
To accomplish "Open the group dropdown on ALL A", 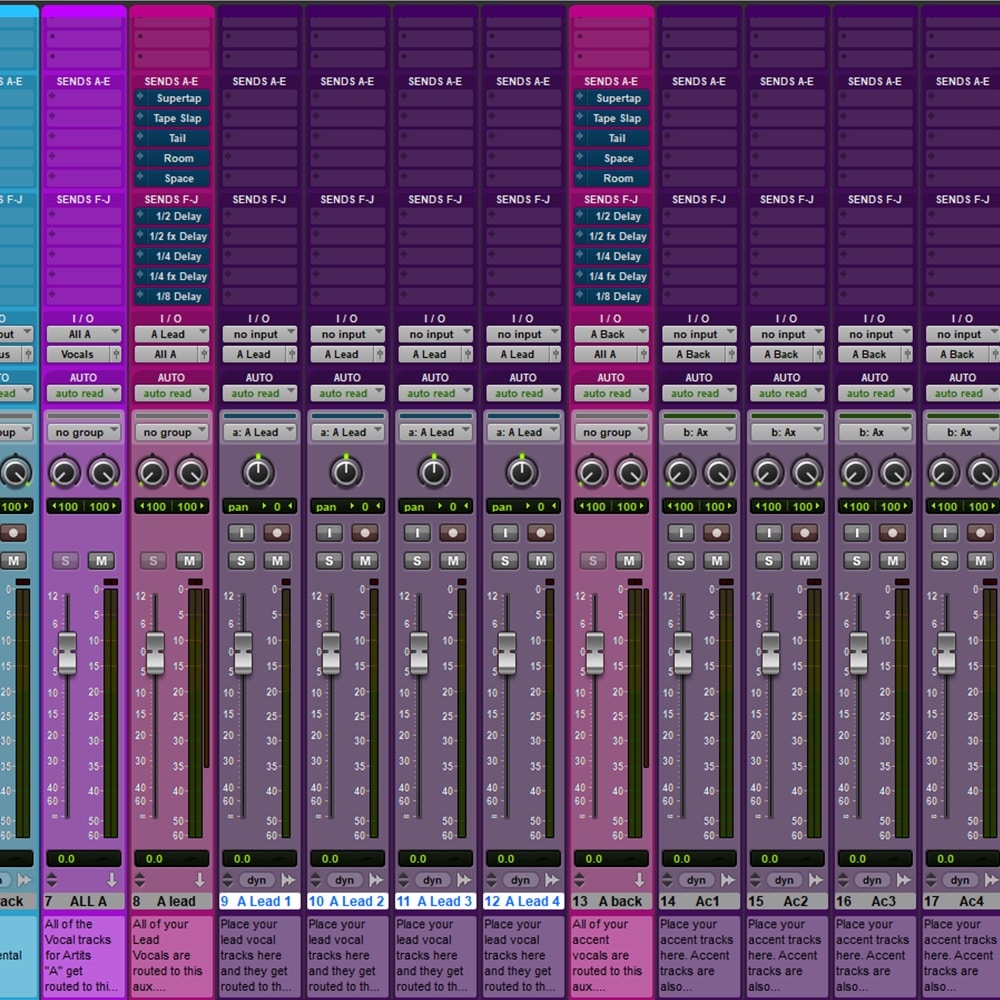I will coord(84,432).
